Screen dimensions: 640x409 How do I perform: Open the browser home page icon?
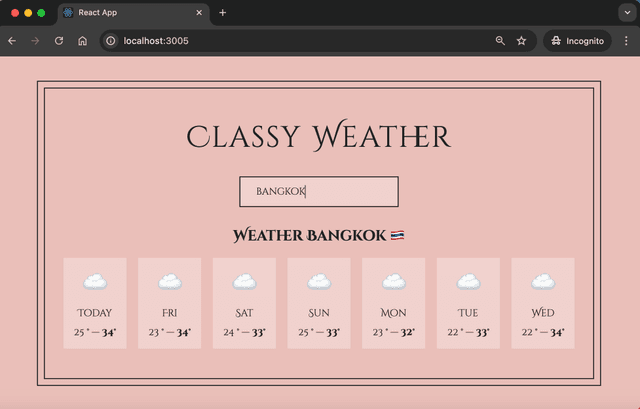tap(82, 41)
